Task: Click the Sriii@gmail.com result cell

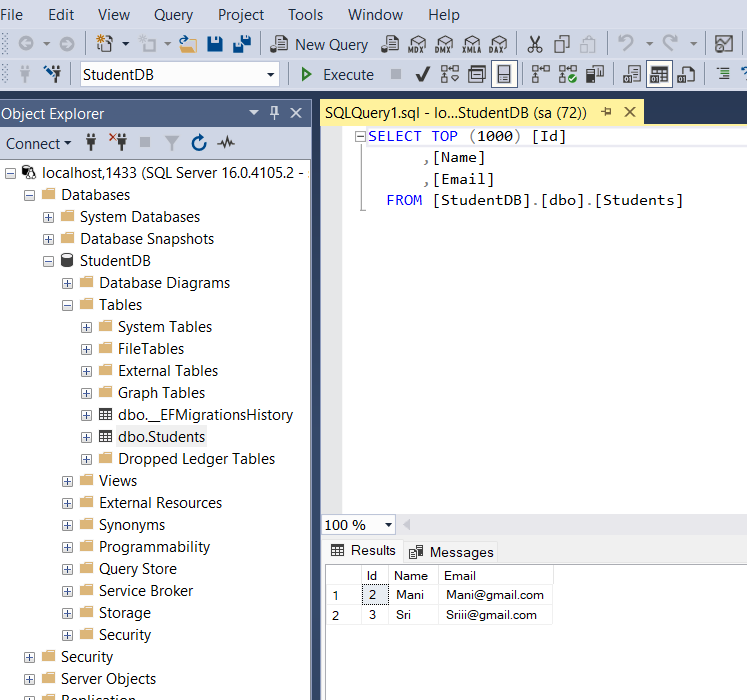Action: (495, 615)
